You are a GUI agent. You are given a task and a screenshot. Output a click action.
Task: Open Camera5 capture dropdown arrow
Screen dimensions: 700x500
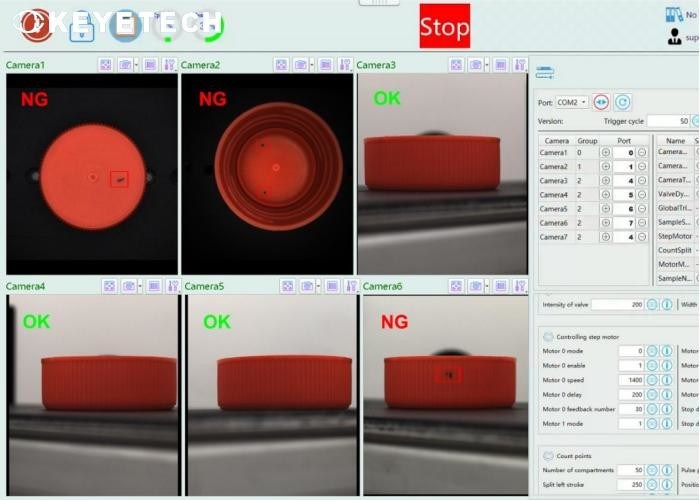(314, 286)
